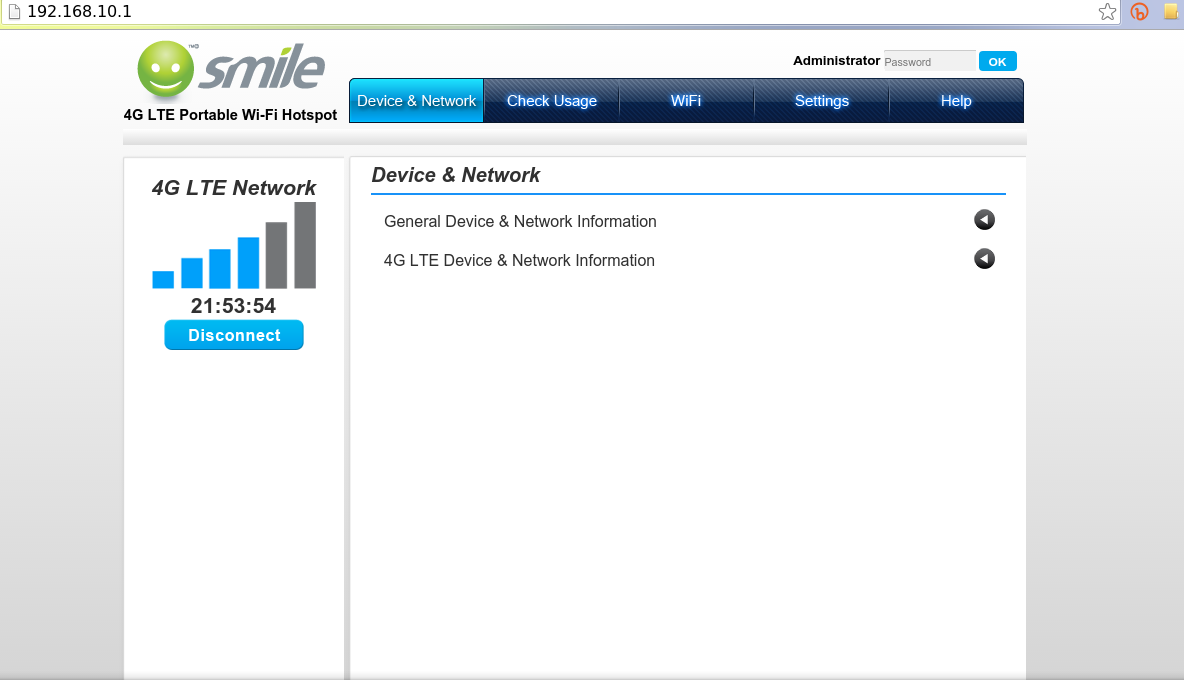Open the Device & Network tab
The image size is (1184, 680).
[416, 100]
